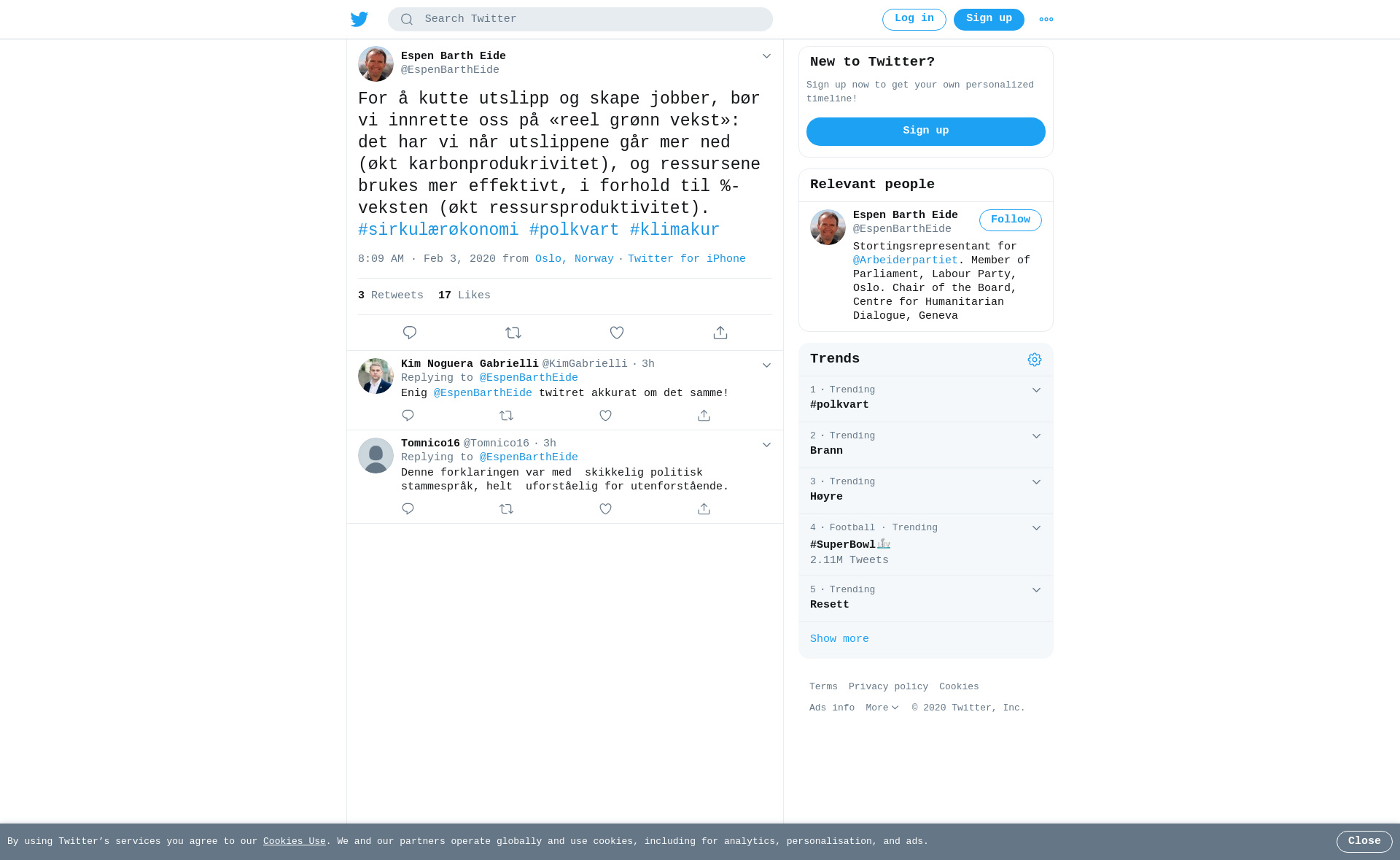This screenshot has width=1400, height=860.
Task: Close the cookie notice banner
Action: [x=1364, y=842]
